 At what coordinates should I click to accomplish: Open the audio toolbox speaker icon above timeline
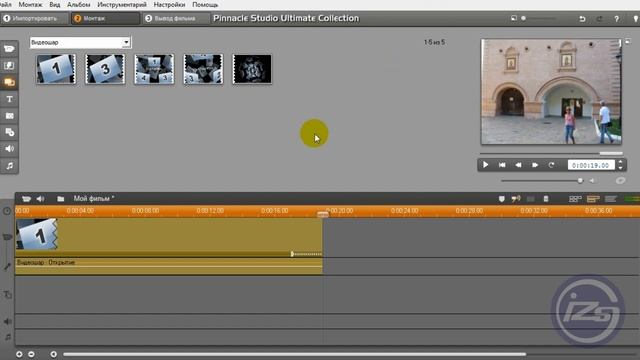point(40,199)
